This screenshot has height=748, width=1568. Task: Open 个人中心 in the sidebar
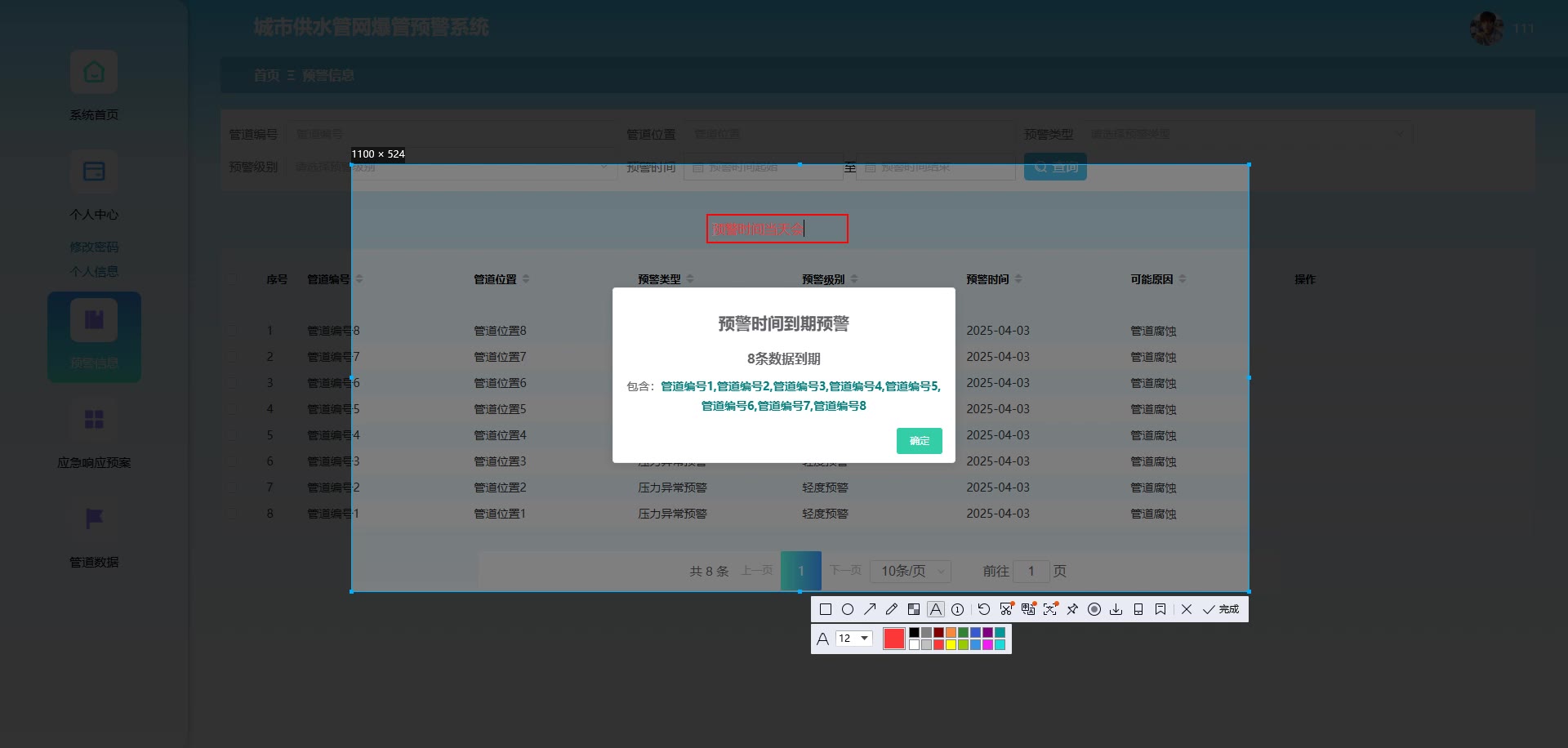click(x=94, y=185)
